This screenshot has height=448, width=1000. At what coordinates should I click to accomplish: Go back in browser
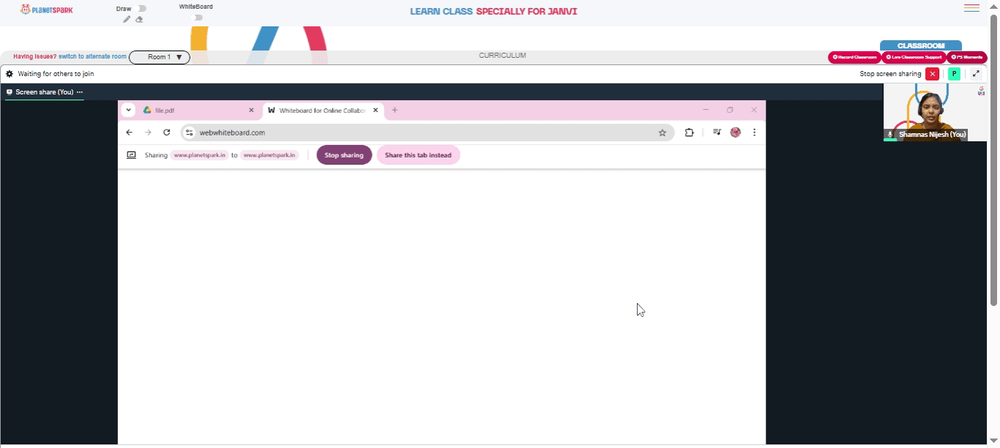click(x=129, y=133)
